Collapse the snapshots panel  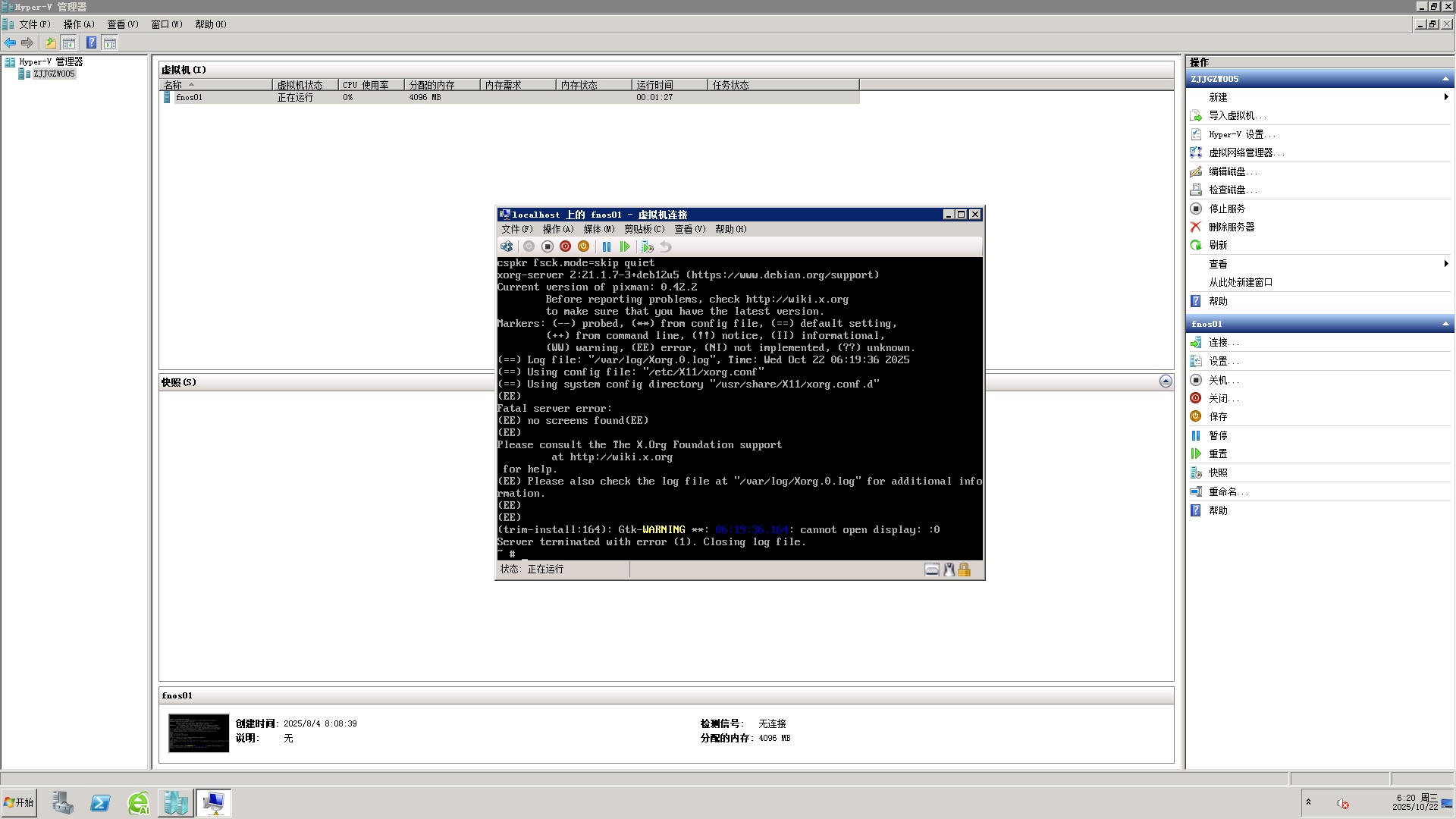click(x=1166, y=381)
